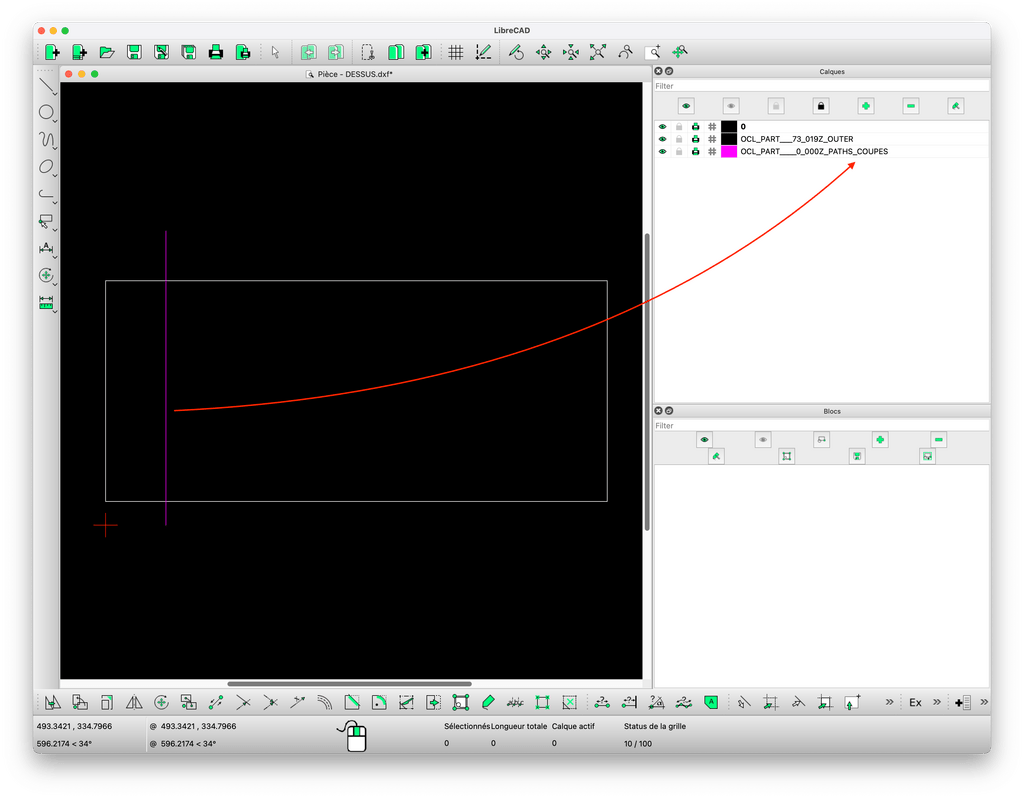Click the Ex snap toolbar button

tap(915, 703)
